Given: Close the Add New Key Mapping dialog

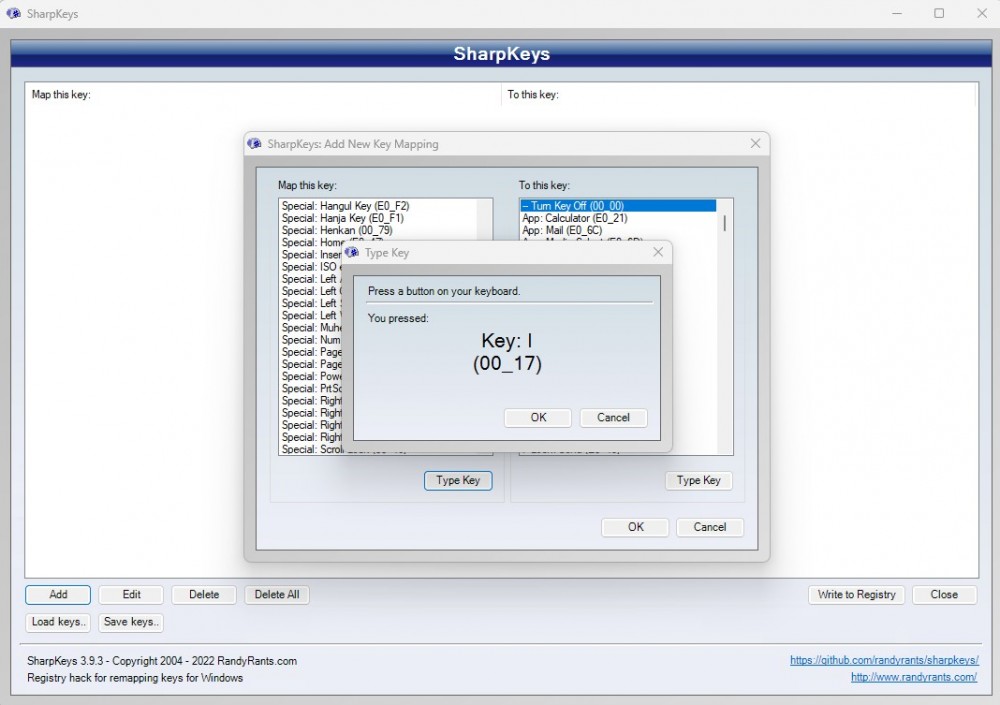Looking at the screenshot, I should click(x=756, y=144).
